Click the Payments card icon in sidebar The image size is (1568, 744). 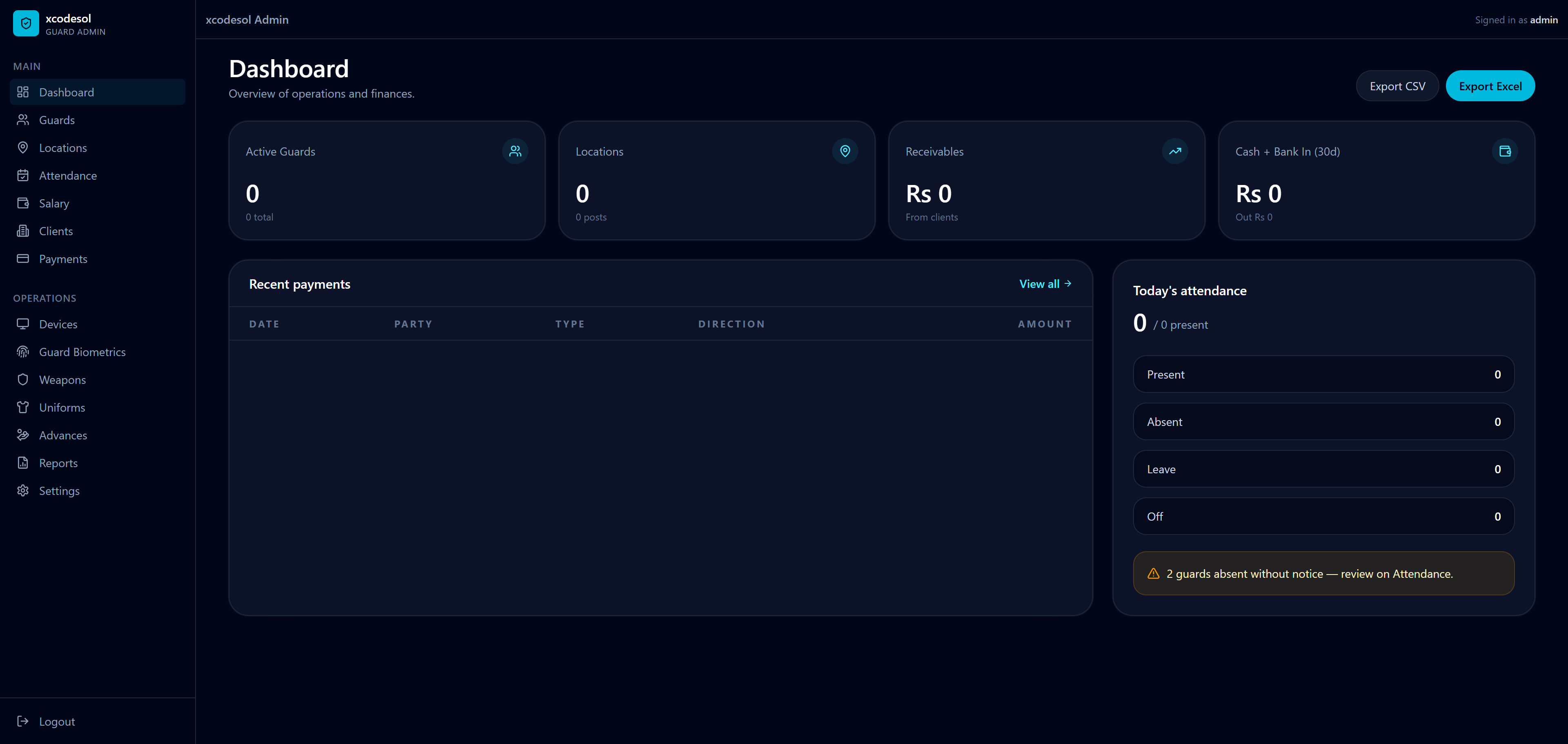click(x=23, y=259)
